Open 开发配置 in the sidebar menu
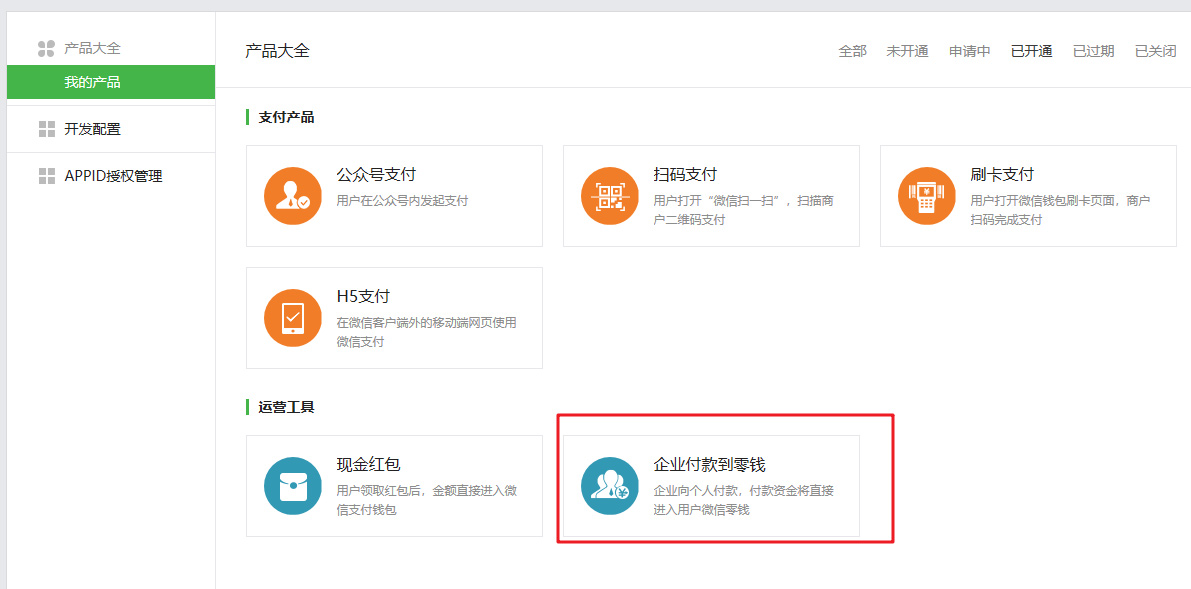 (x=92, y=129)
